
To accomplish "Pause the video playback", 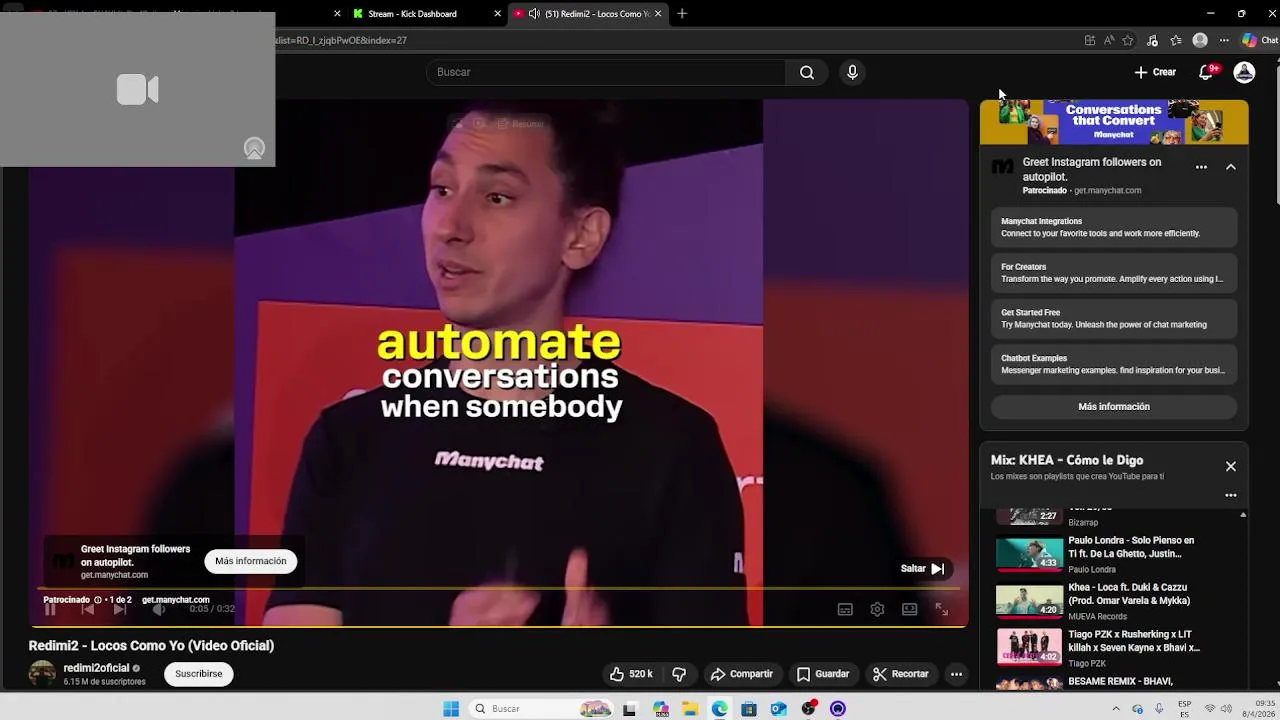I will point(50,609).
